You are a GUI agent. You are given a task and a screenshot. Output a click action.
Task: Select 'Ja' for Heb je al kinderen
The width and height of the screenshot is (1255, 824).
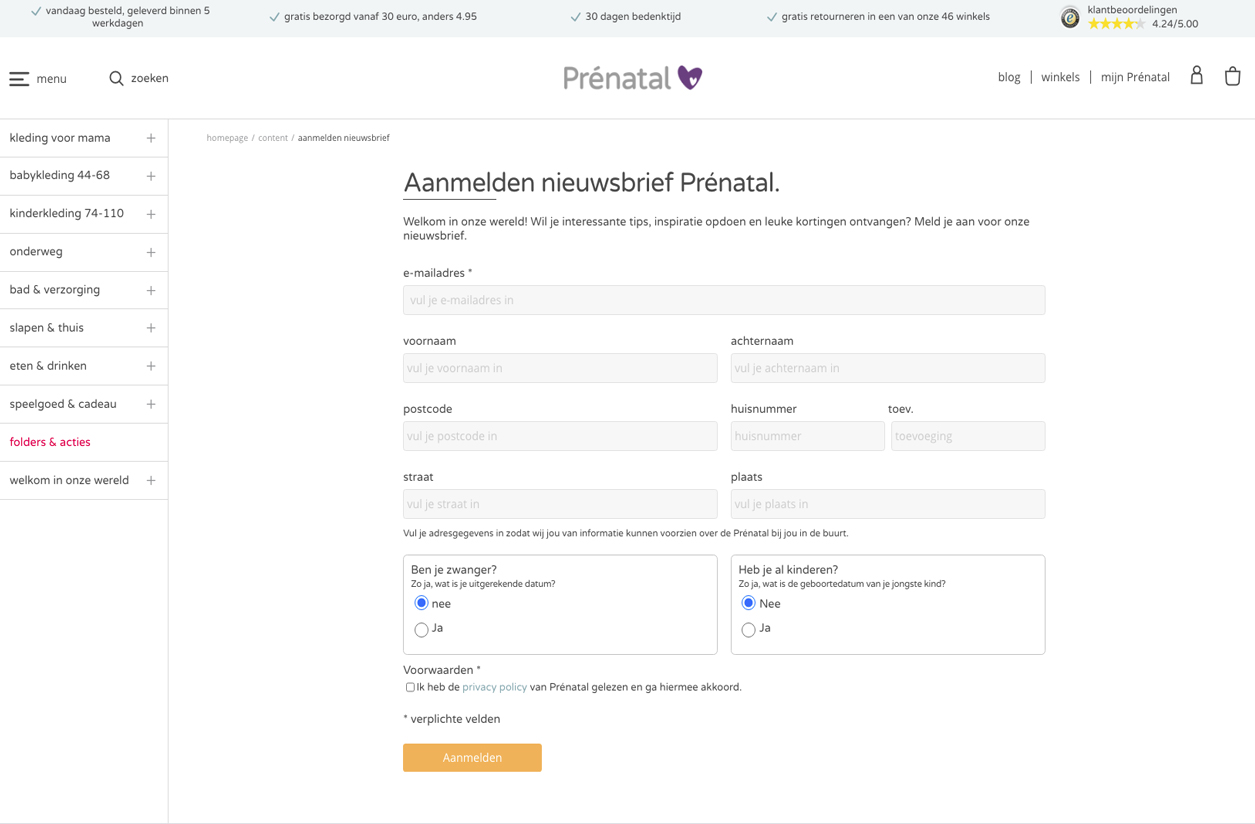tap(748, 629)
